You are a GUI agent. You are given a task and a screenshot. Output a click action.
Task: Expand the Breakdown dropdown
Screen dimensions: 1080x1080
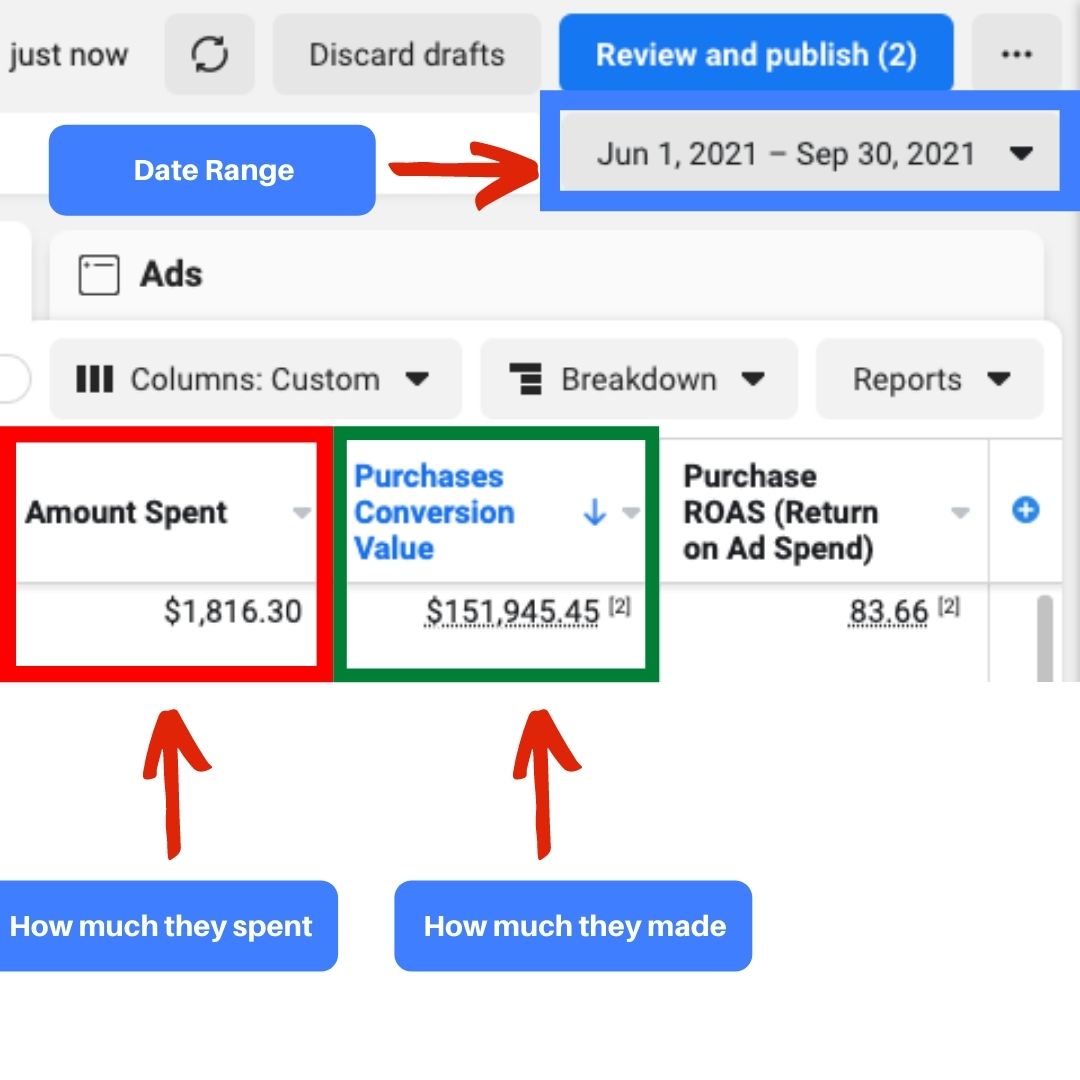pyautogui.click(x=638, y=380)
